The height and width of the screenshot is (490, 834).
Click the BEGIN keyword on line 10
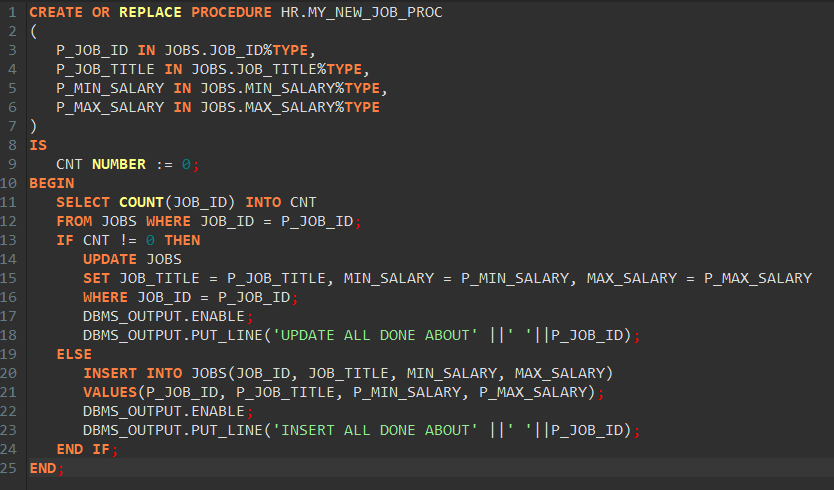[52, 184]
